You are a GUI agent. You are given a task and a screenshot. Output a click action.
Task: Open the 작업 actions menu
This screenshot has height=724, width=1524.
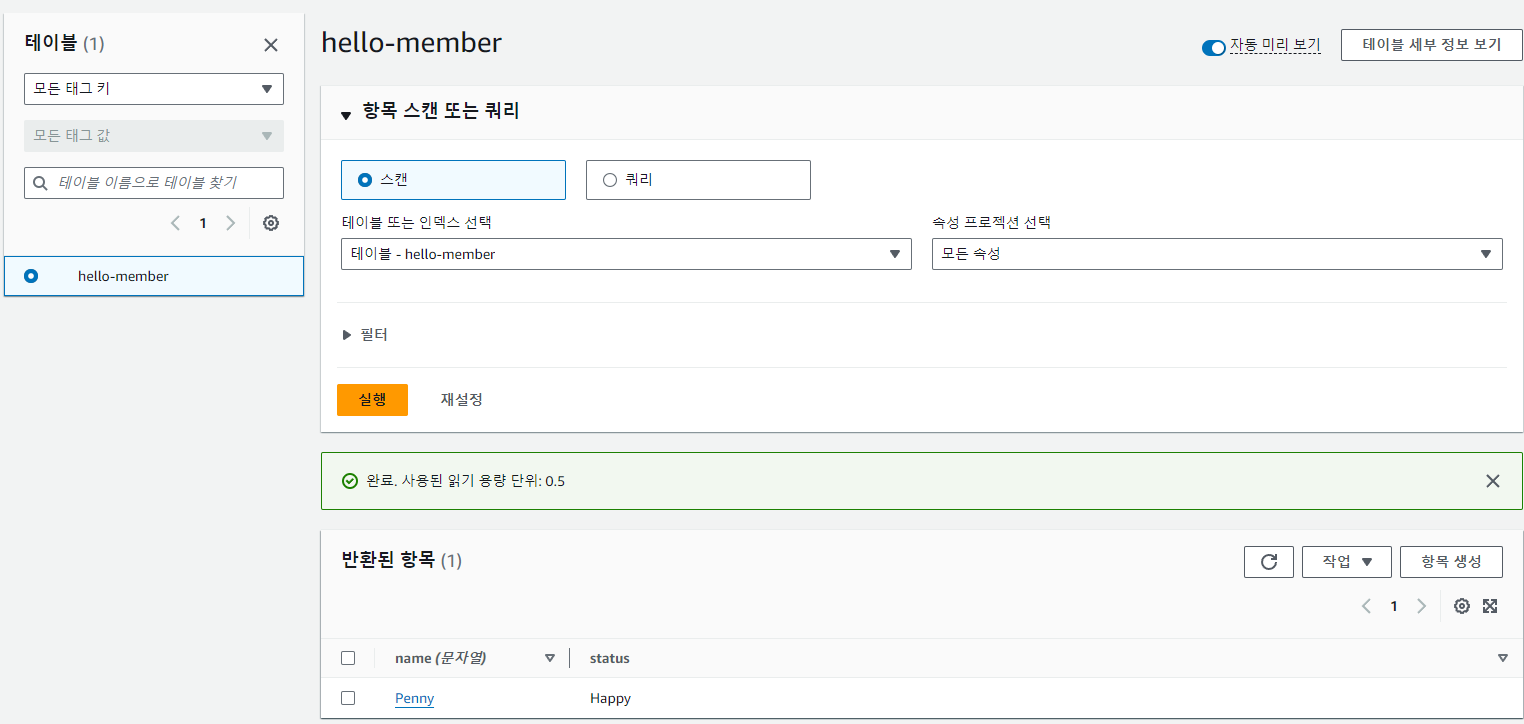pyautogui.click(x=1346, y=562)
